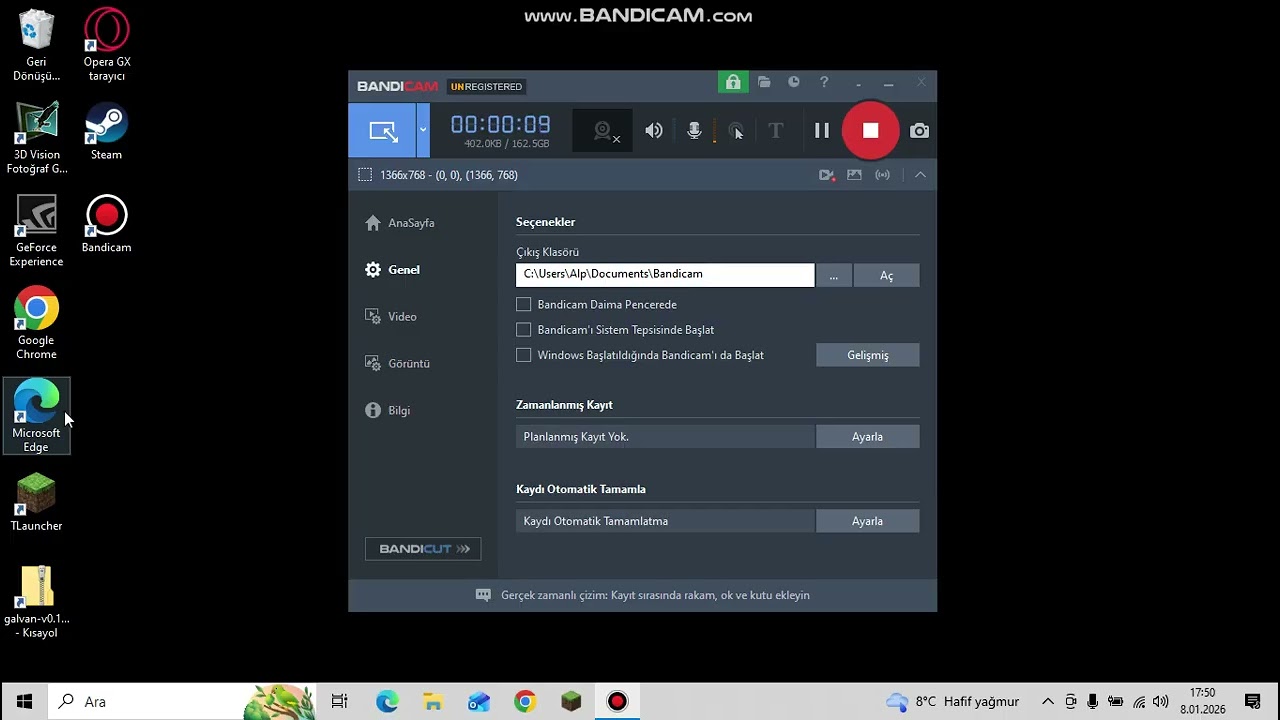
Task: Open the output folder icon in title bar
Action: (x=764, y=82)
